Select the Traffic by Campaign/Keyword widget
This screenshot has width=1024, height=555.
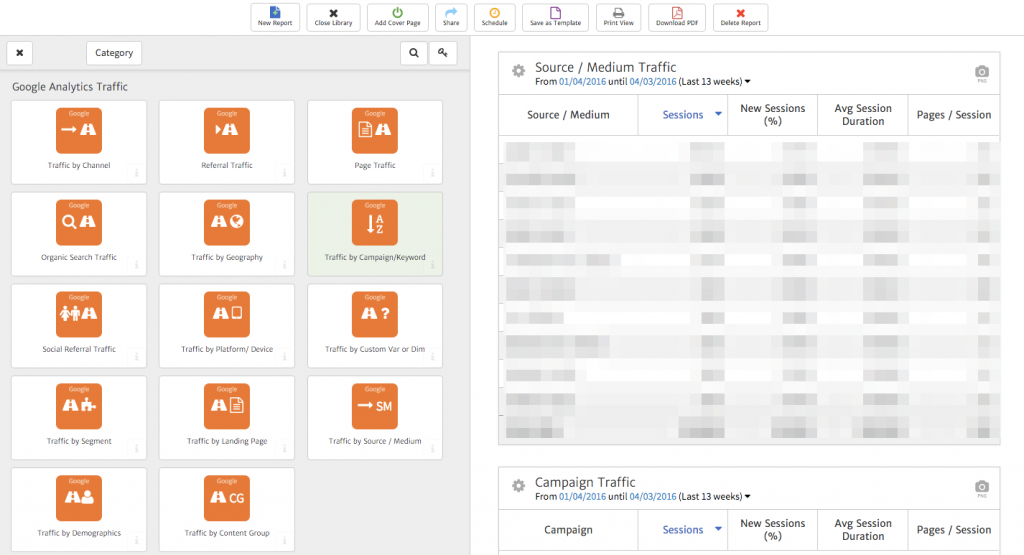pyautogui.click(x=375, y=234)
